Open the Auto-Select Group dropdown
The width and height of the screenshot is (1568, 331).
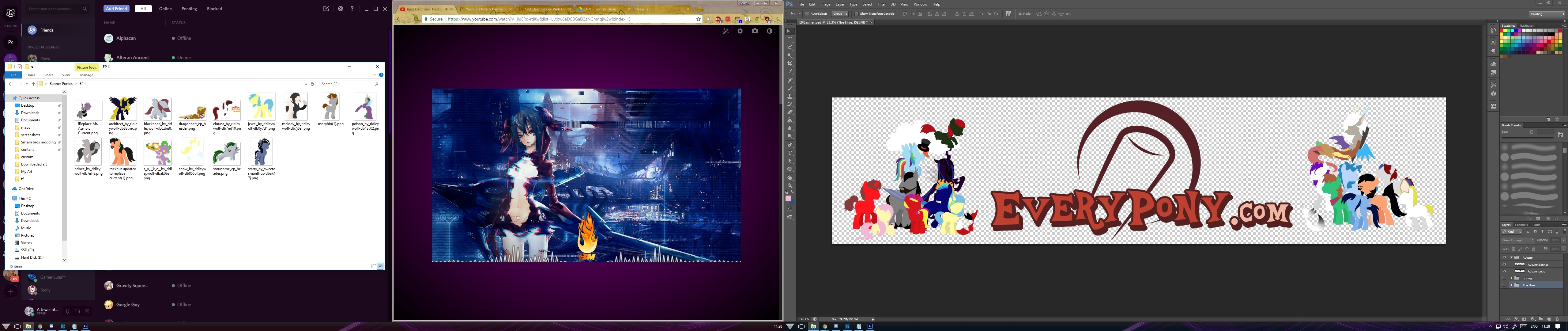840,13
